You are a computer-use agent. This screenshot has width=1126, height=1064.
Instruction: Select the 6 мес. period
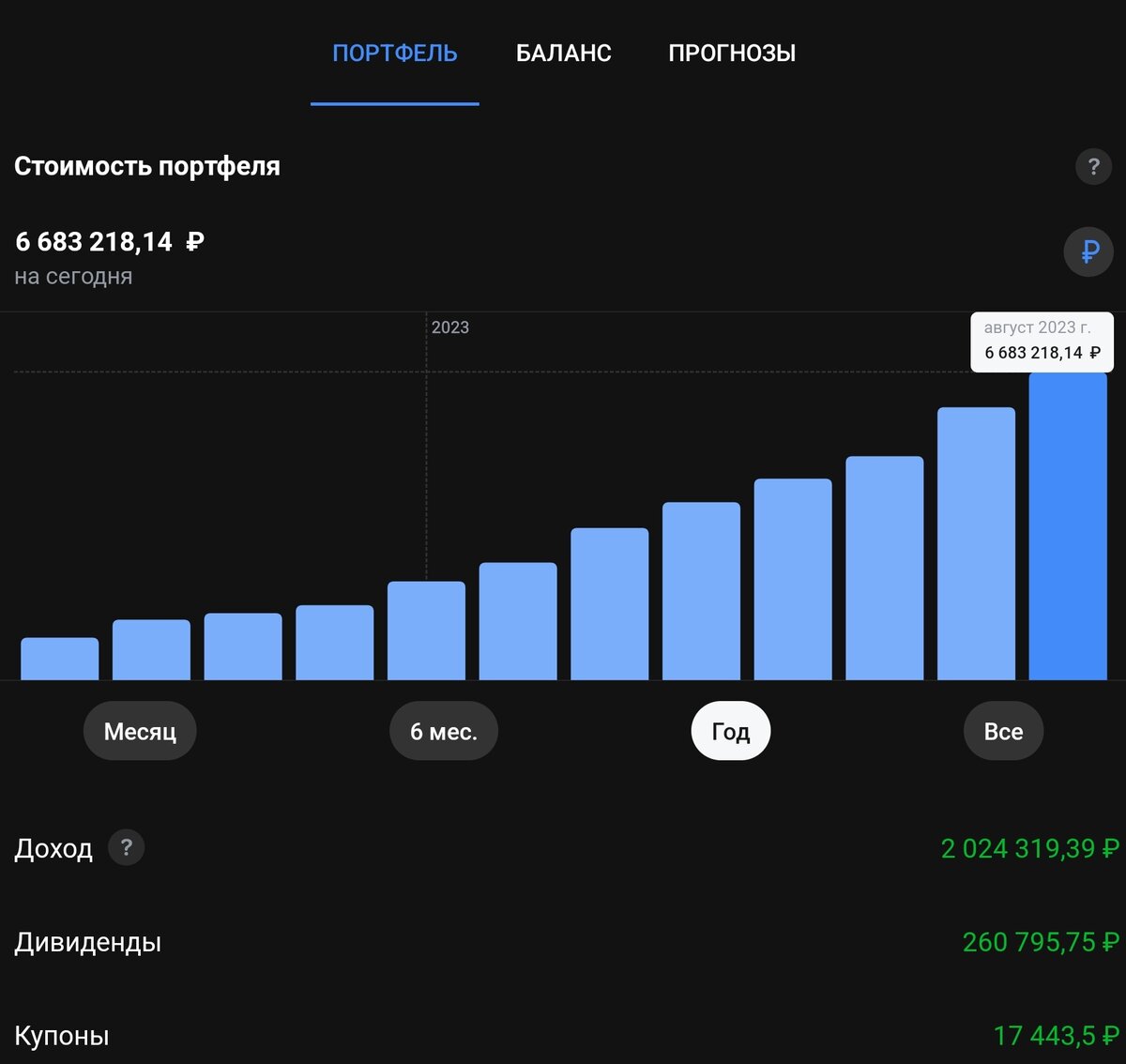pos(444,731)
